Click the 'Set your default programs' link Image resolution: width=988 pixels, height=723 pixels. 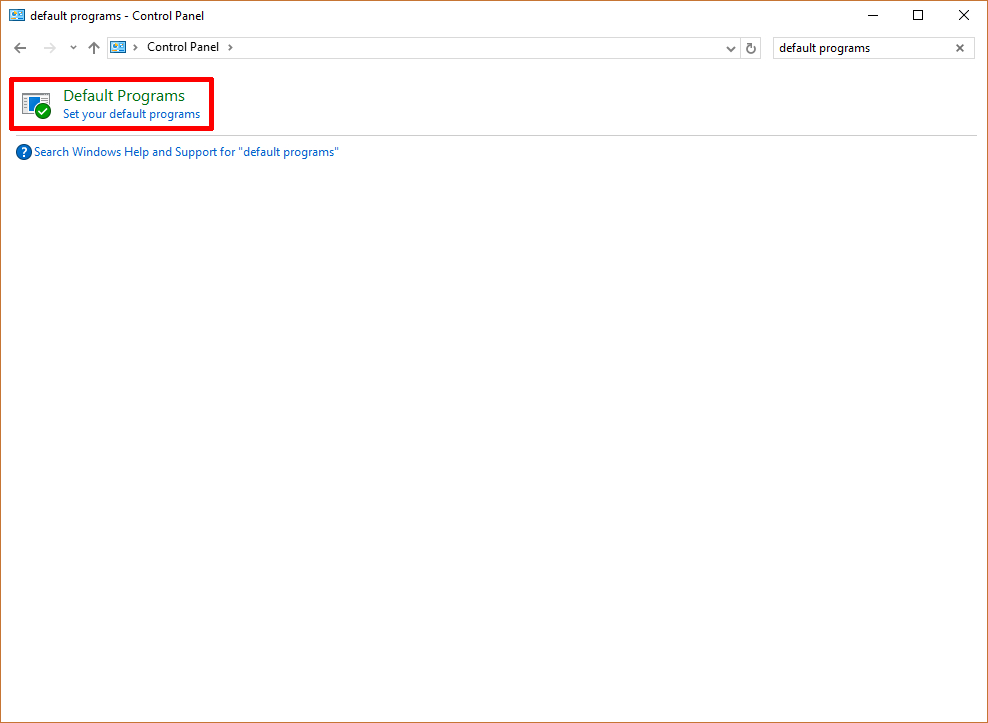click(x=131, y=114)
